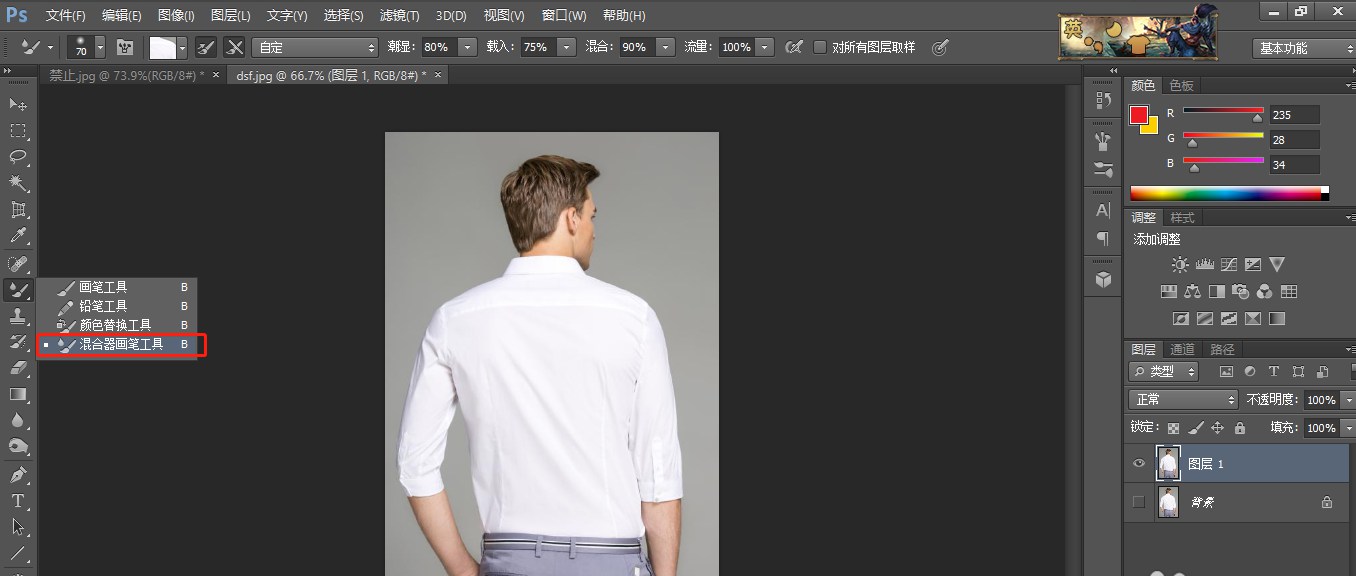Screen dimensions: 1356x576
Task: Show the 背景 layer
Action: coord(1138,501)
